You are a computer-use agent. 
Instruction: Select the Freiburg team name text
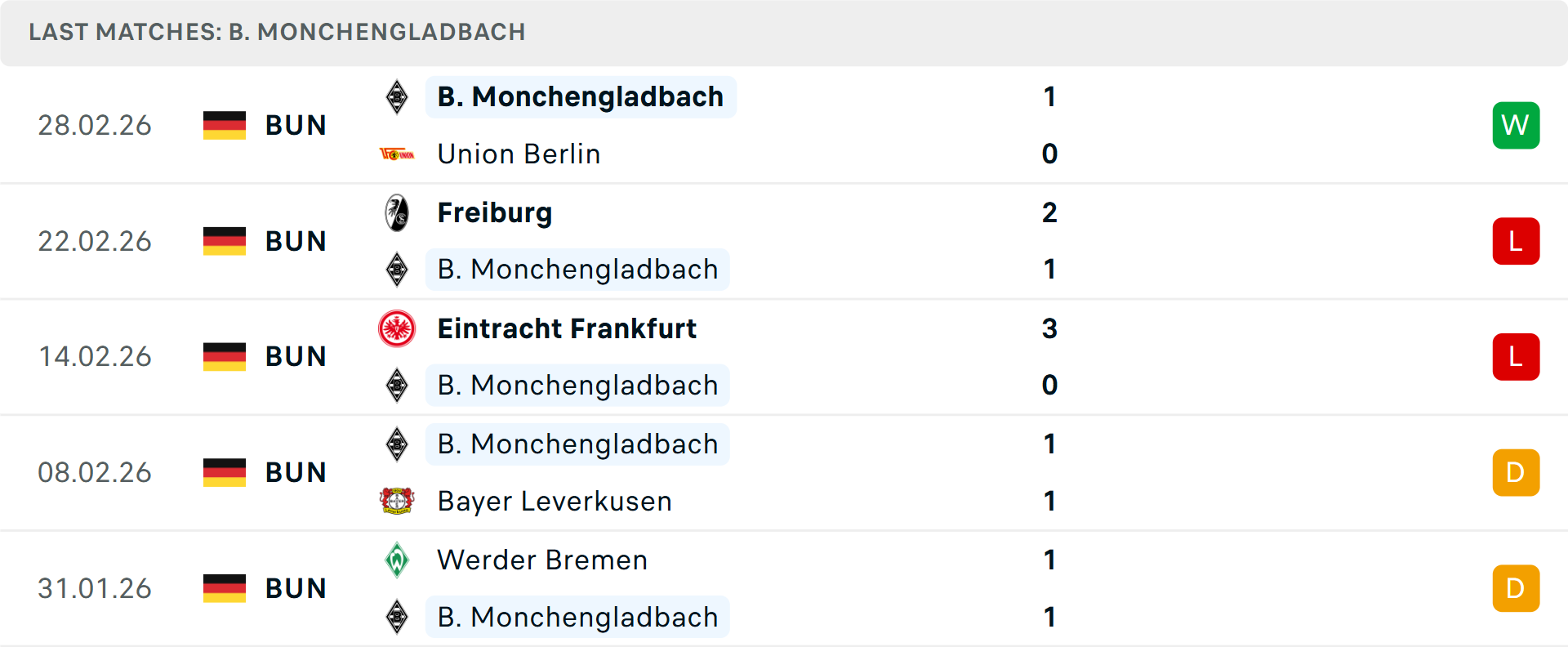click(x=494, y=212)
